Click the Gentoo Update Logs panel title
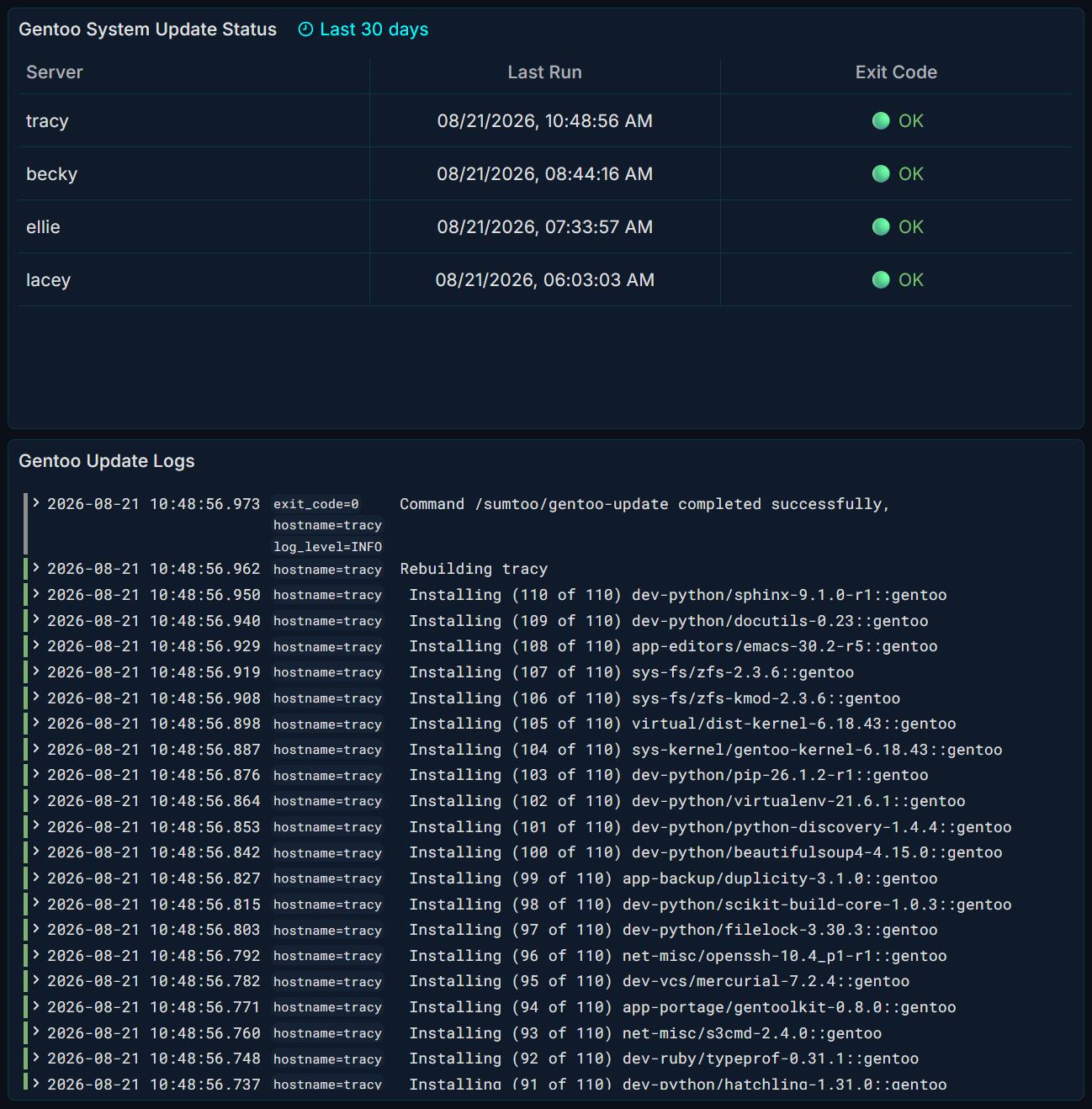1092x1109 pixels. coord(107,461)
